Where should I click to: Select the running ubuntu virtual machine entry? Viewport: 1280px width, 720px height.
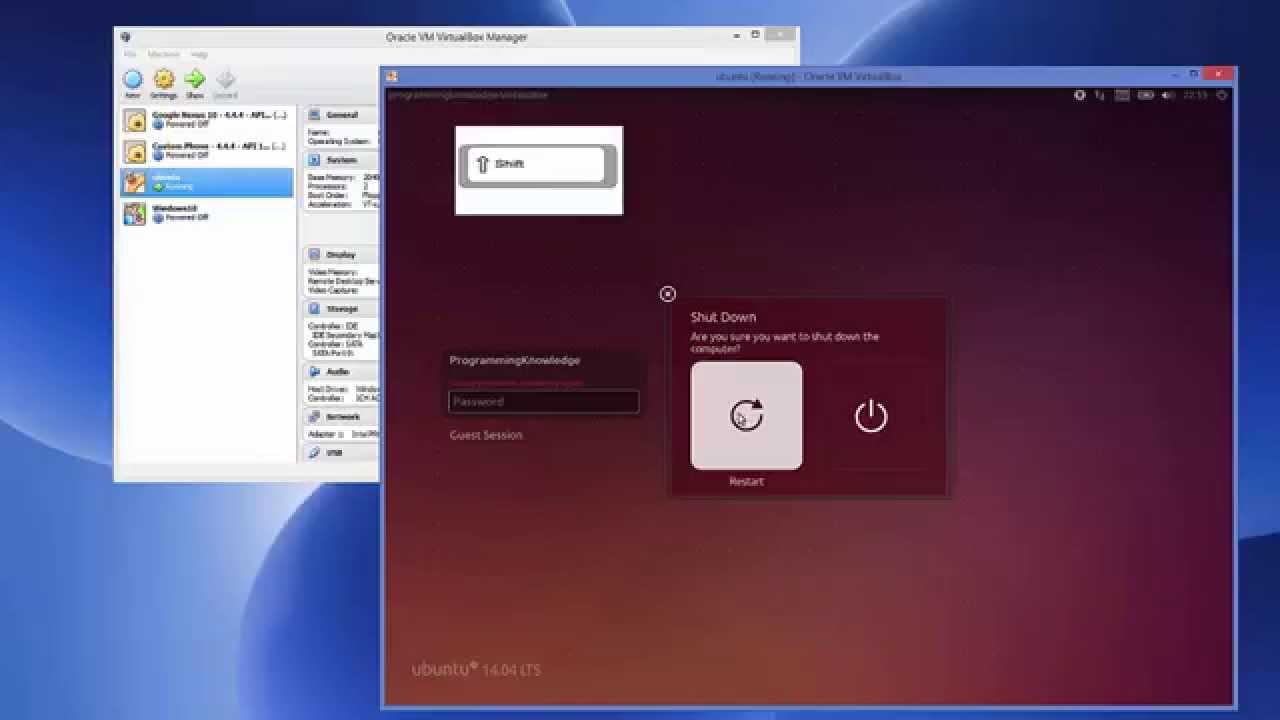coord(207,182)
